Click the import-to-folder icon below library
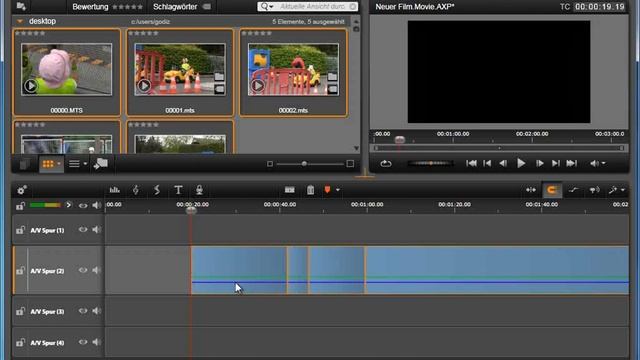This screenshot has height=360, width=640. coord(100,164)
